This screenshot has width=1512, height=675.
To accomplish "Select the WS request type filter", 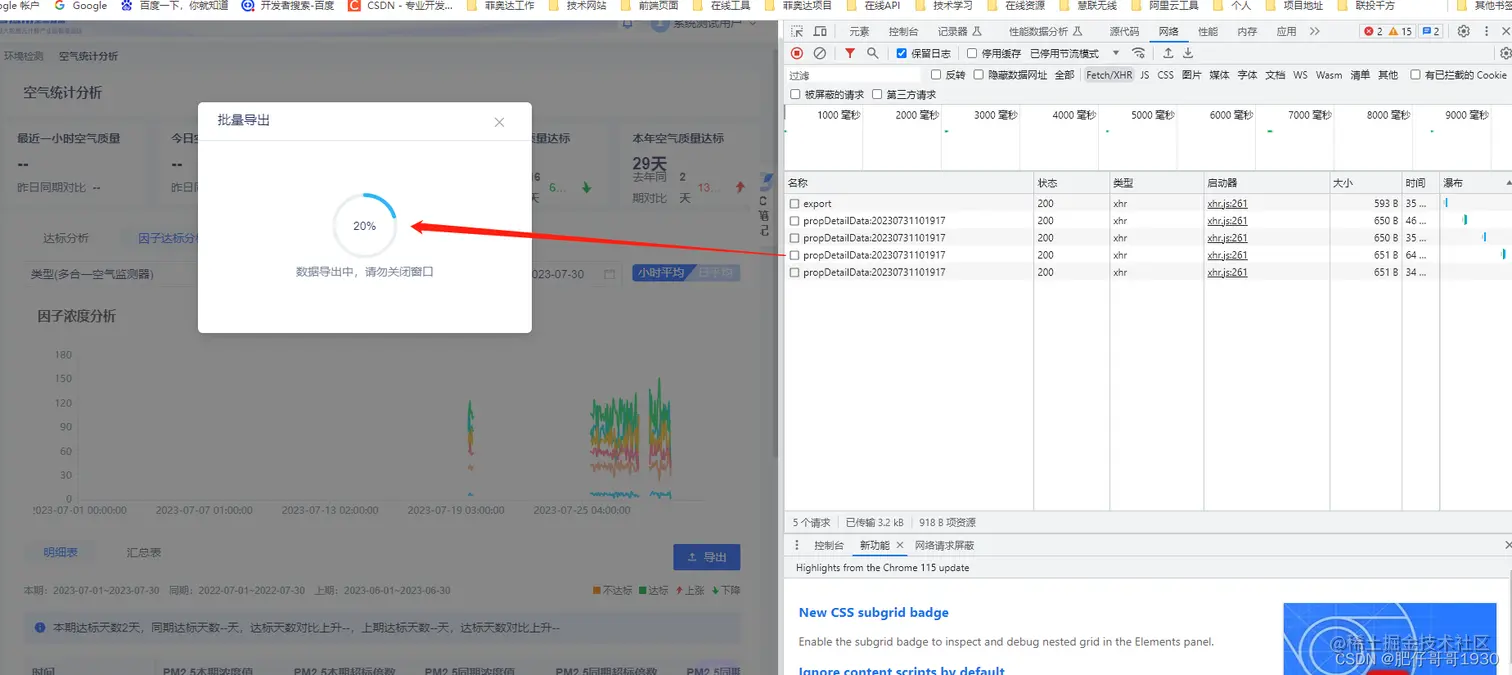I will [x=1300, y=75].
